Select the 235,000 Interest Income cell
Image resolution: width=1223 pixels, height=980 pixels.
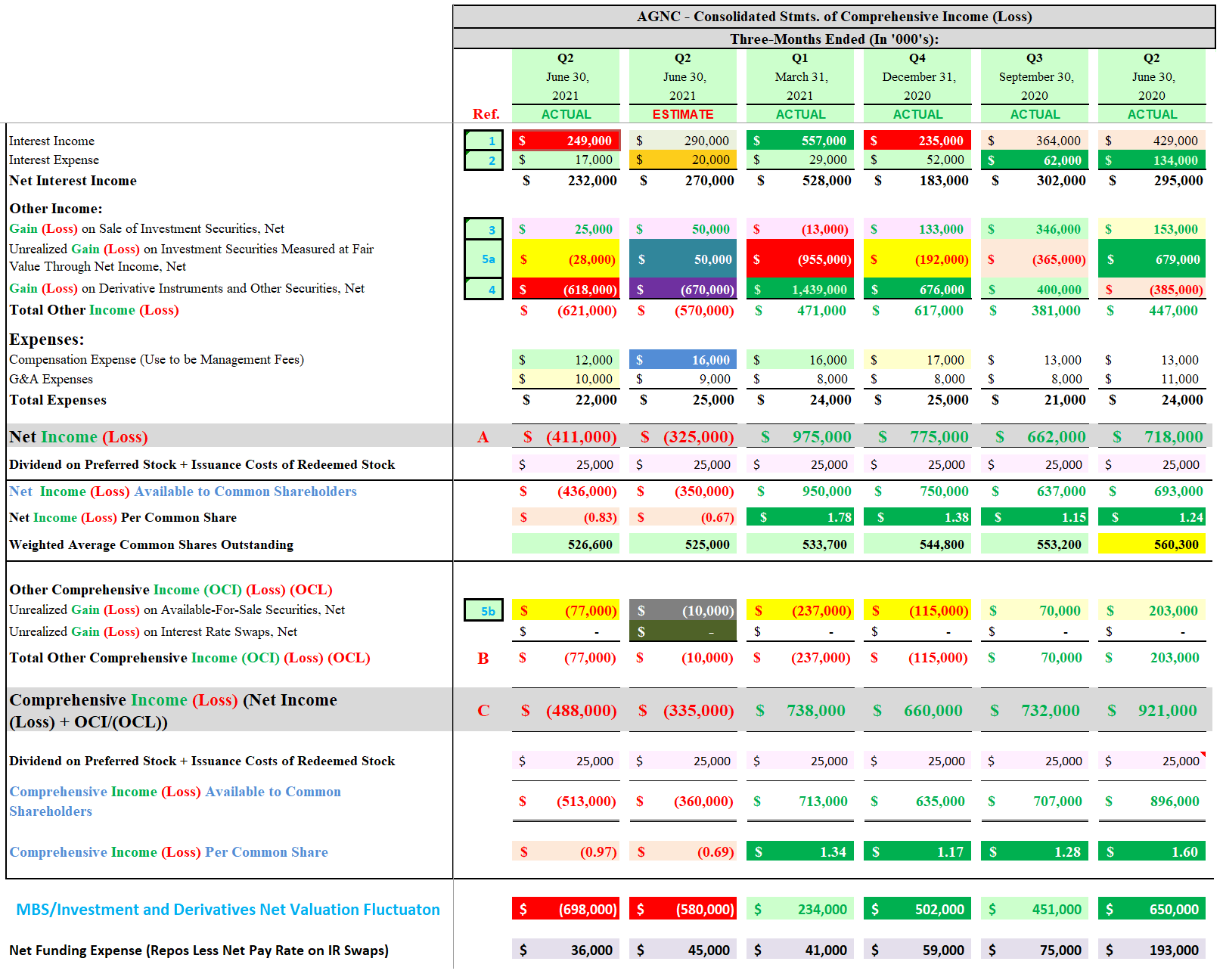coord(917,141)
